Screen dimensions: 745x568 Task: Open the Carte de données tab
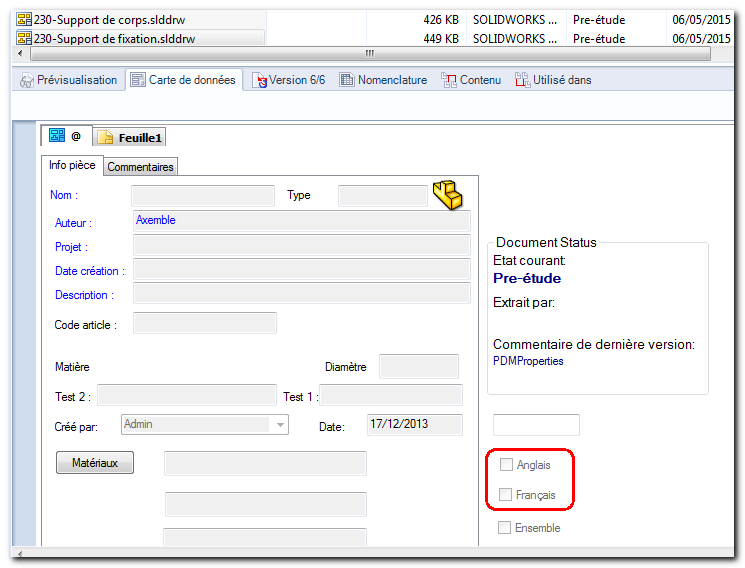coord(184,80)
